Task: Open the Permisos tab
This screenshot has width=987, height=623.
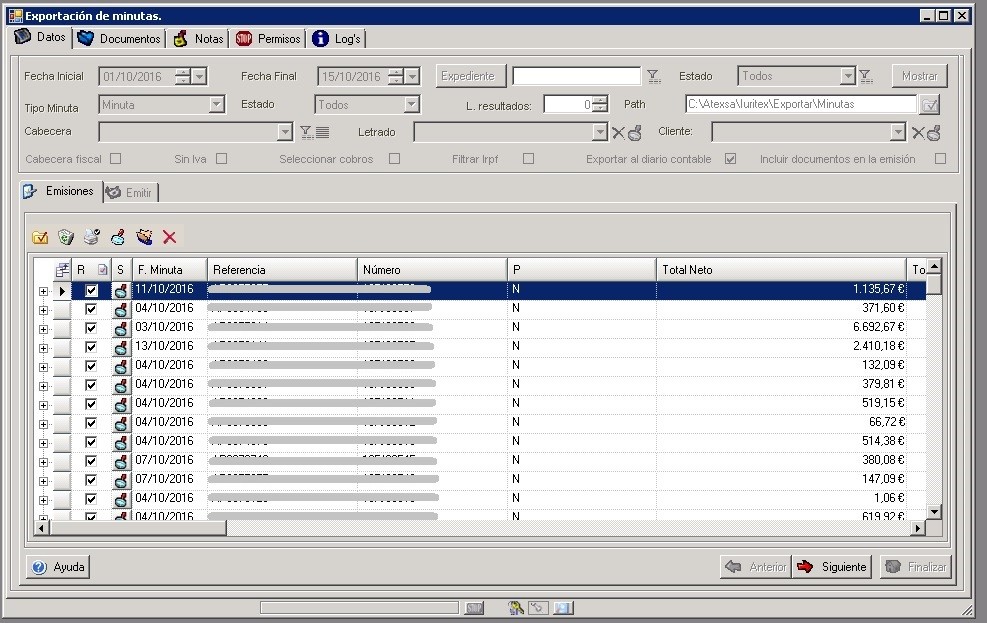Action: pyautogui.click(x=268, y=39)
